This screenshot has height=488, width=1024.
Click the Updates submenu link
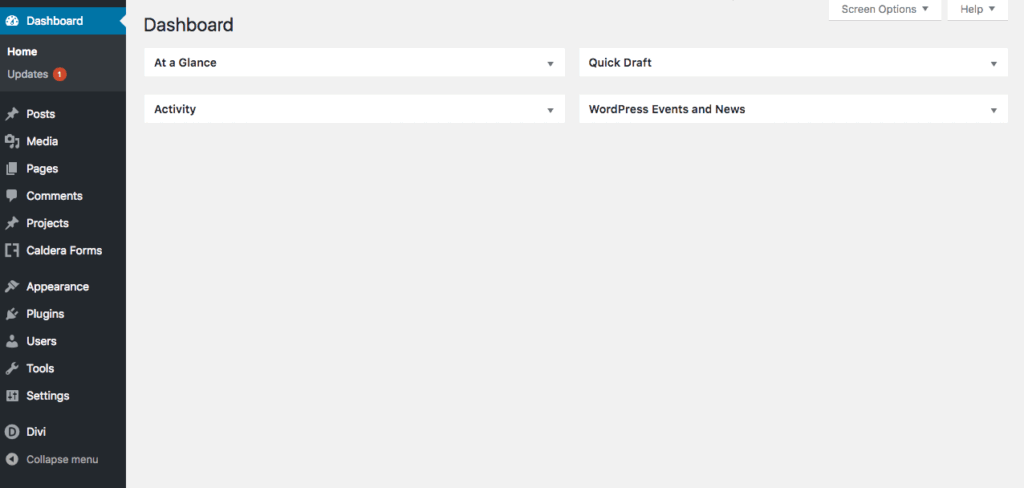point(27,74)
